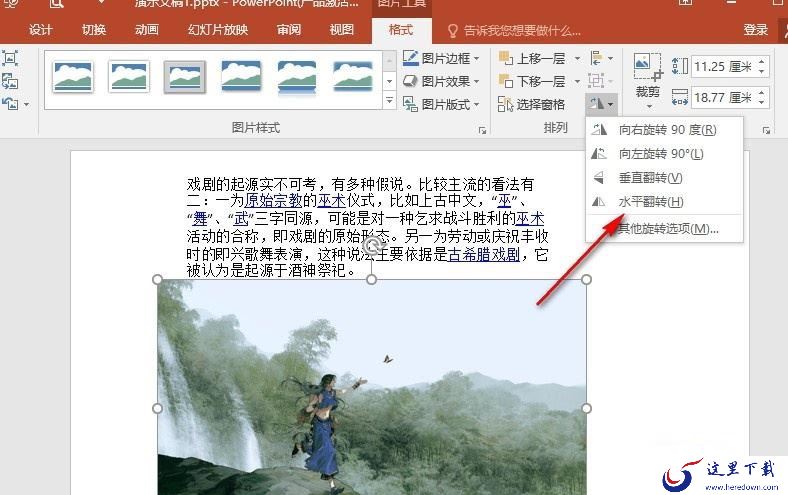
Task: Click the picture rotation handle
Action: point(372,246)
